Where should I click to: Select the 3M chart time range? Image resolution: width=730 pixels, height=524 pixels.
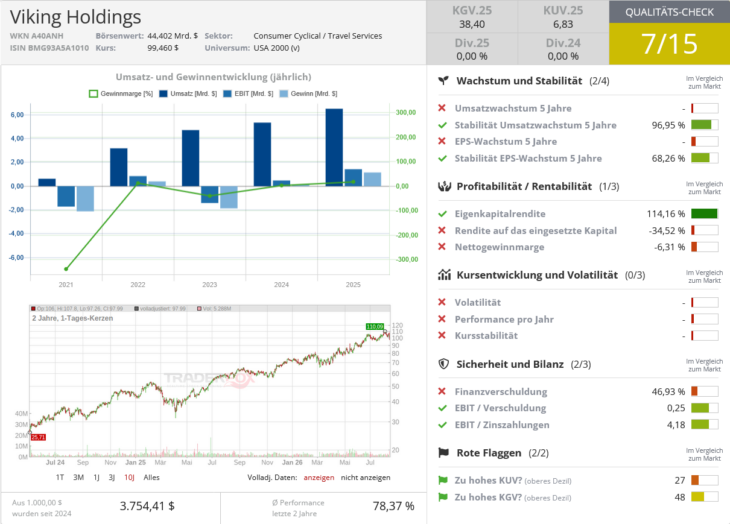point(78,477)
